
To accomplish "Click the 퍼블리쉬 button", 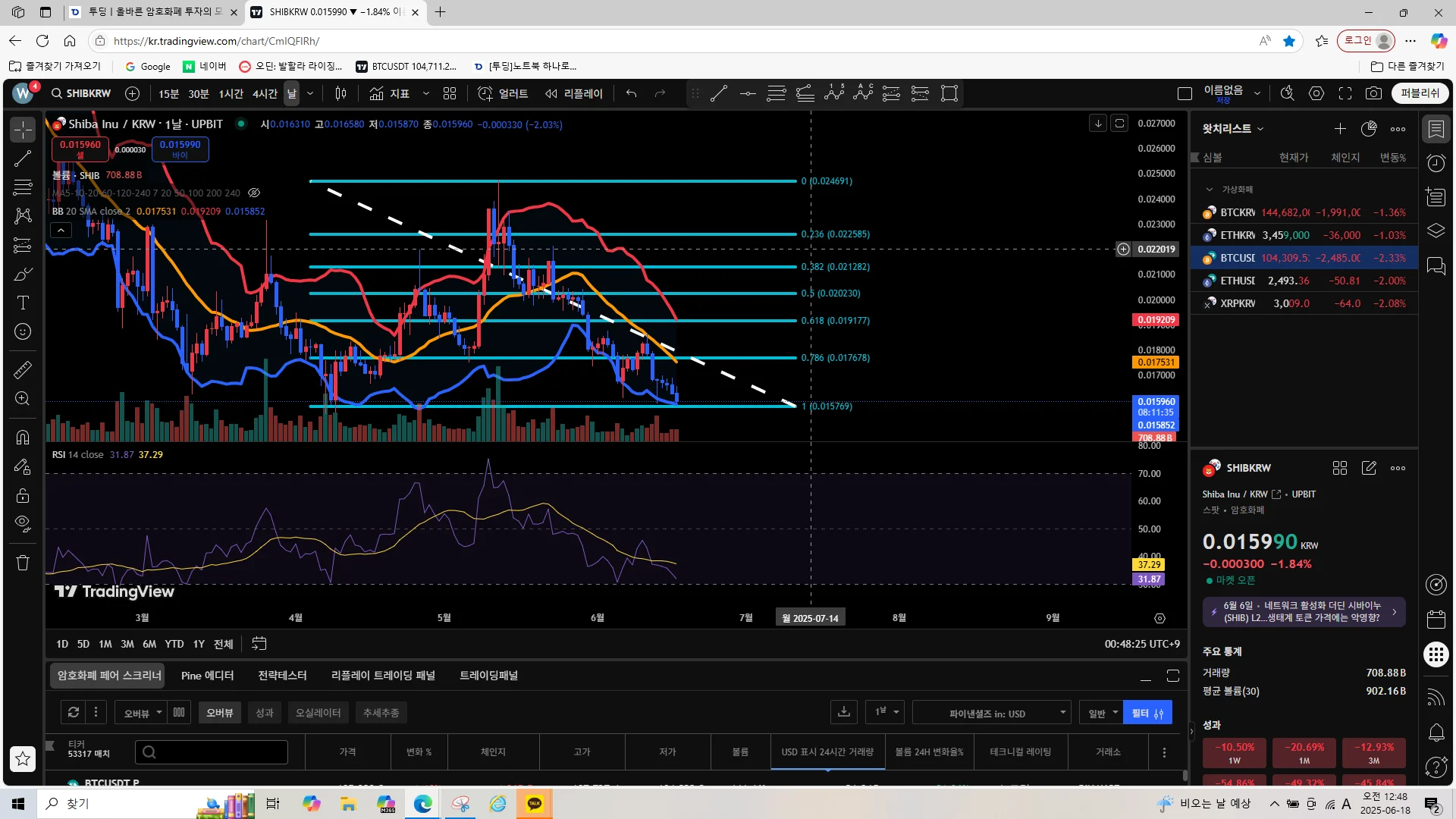I will (x=1420, y=93).
